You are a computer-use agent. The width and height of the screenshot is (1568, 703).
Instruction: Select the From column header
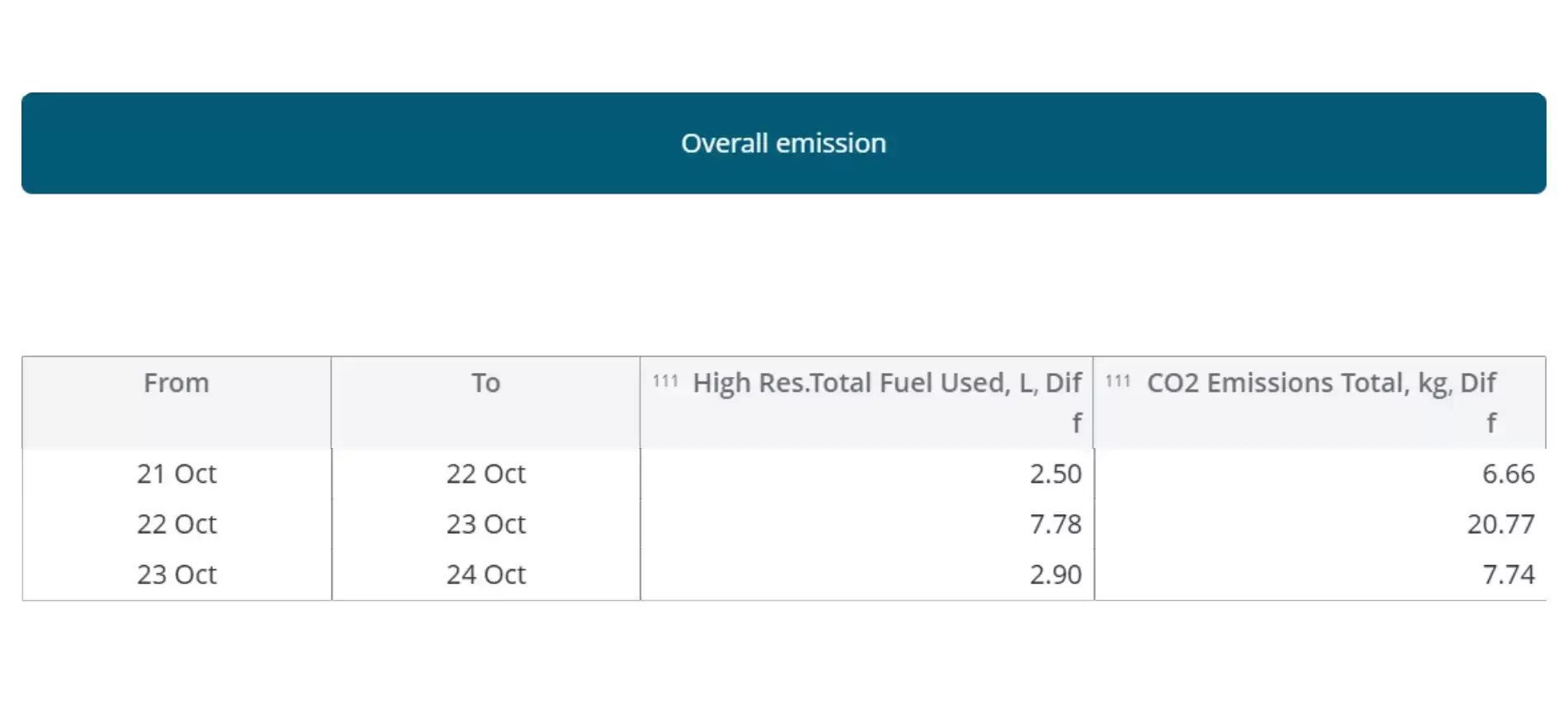[x=176, y=383]
